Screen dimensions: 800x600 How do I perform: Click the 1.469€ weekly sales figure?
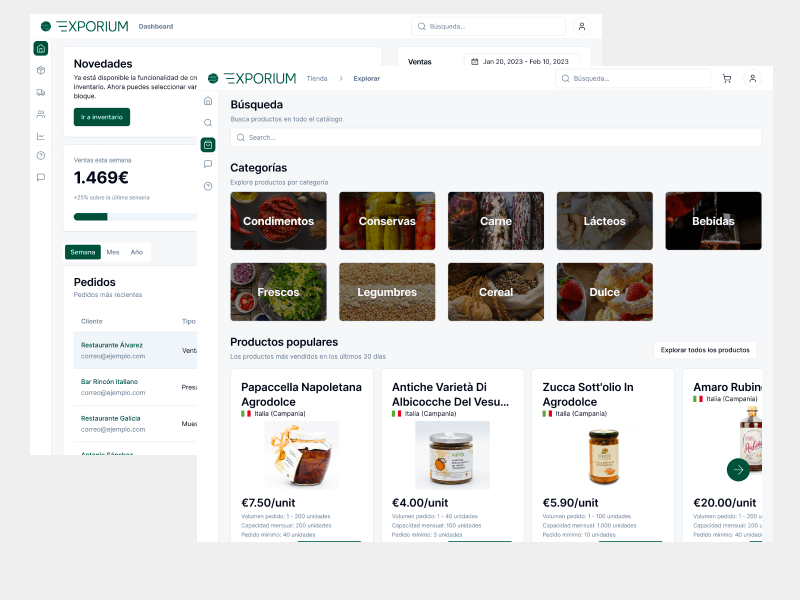(x=101, y=178)
